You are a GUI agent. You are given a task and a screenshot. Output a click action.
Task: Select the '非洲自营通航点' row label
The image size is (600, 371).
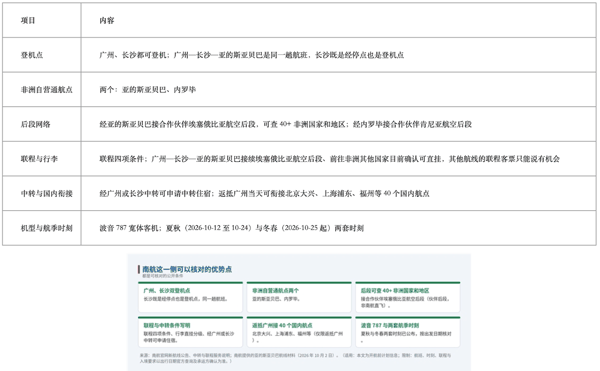(x=42, y=89)
